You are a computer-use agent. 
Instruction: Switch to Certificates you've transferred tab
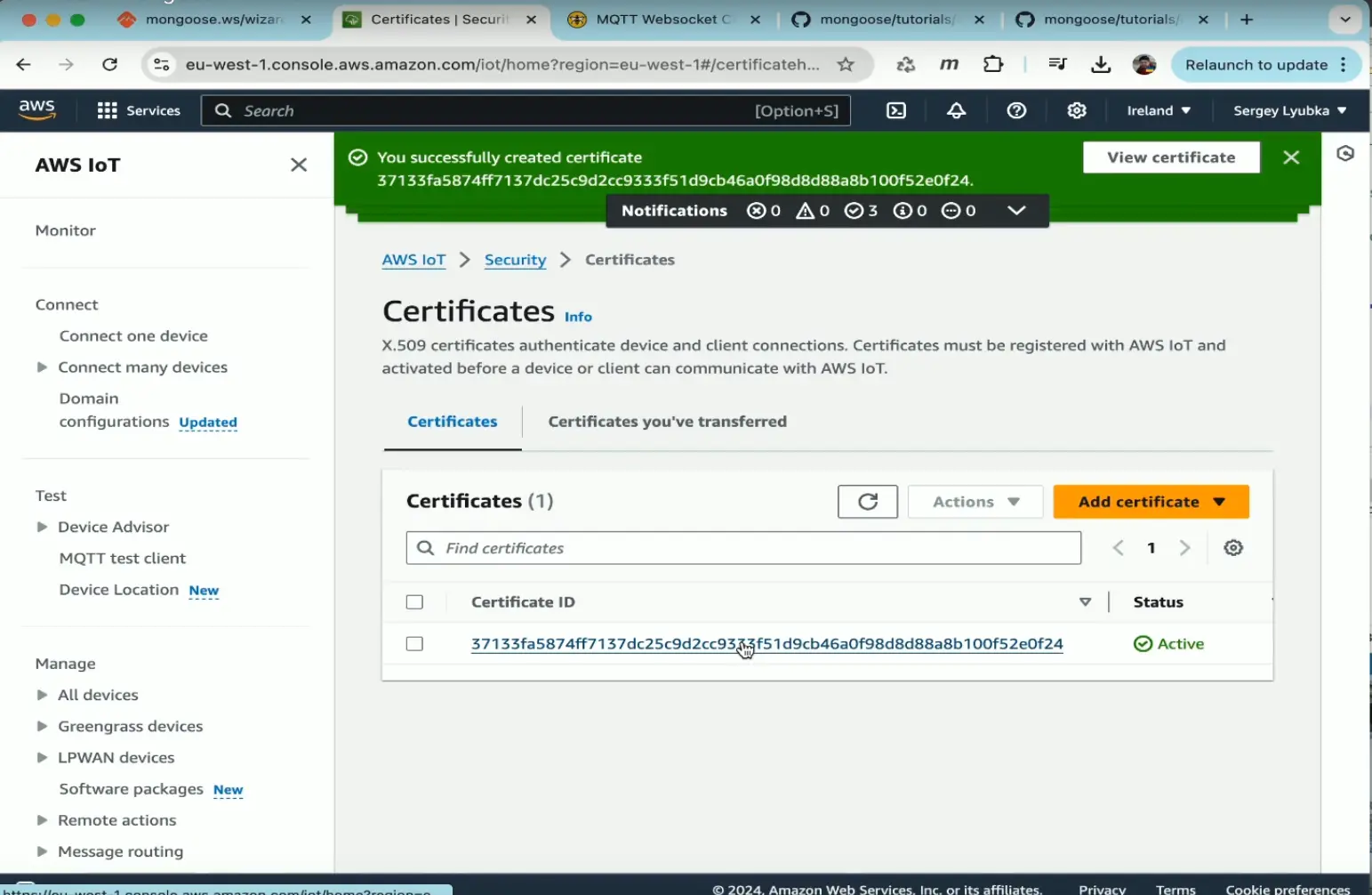tap(667, 422)
